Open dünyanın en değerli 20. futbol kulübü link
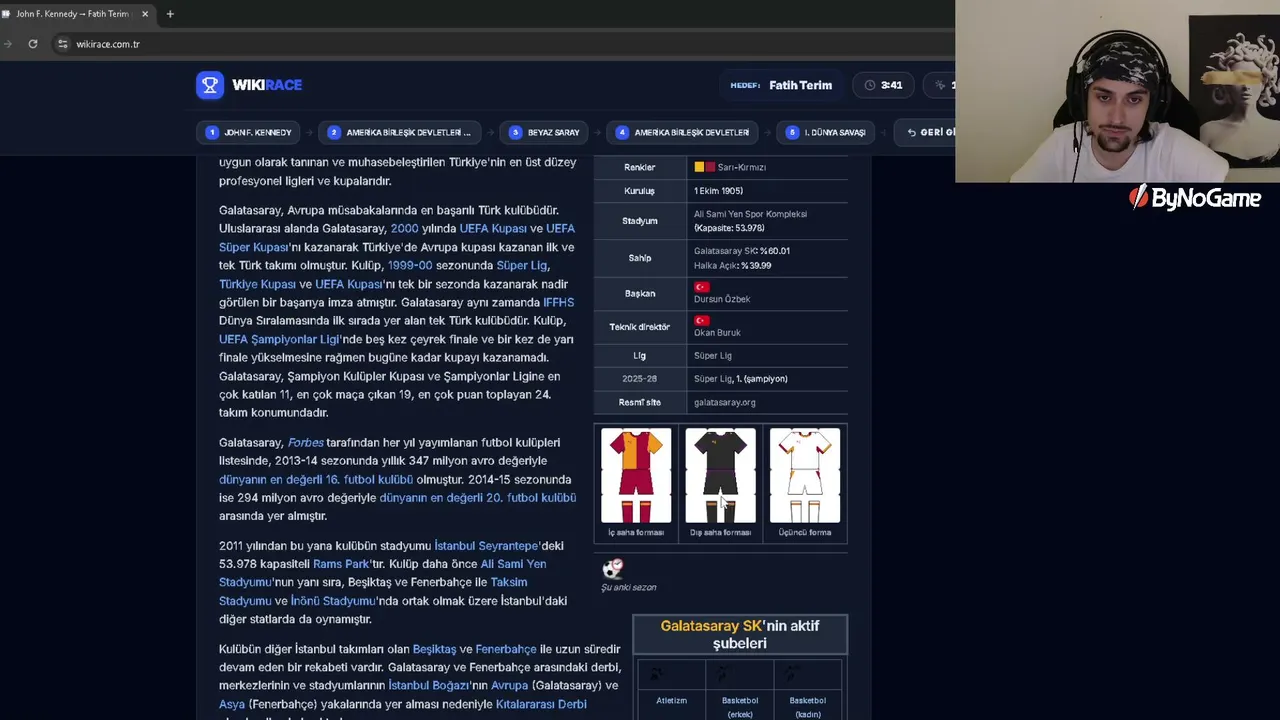 478,497
